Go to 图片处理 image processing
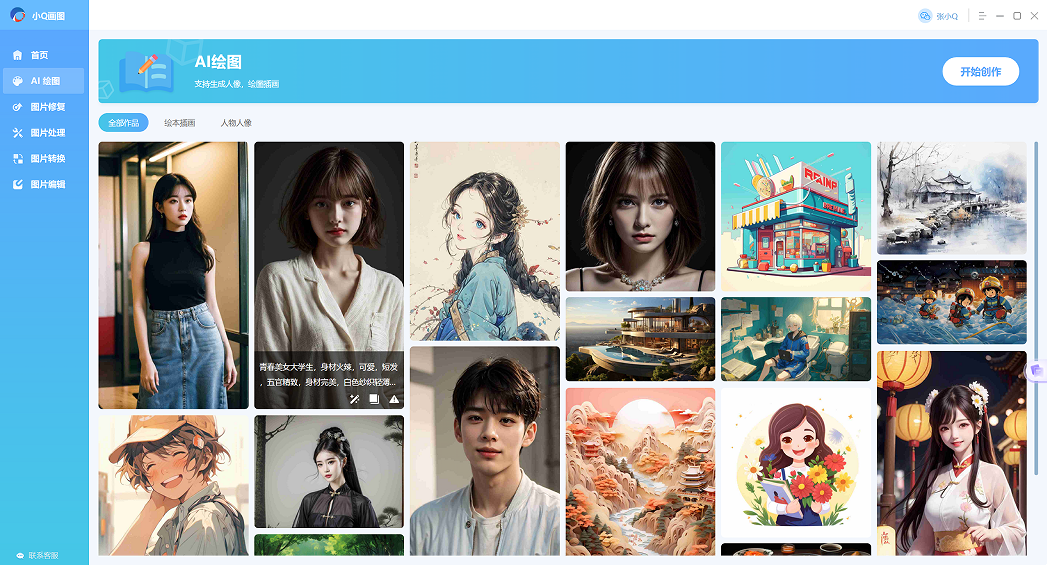This screenshot has width=1047, height=565. (x=46, y=133)
